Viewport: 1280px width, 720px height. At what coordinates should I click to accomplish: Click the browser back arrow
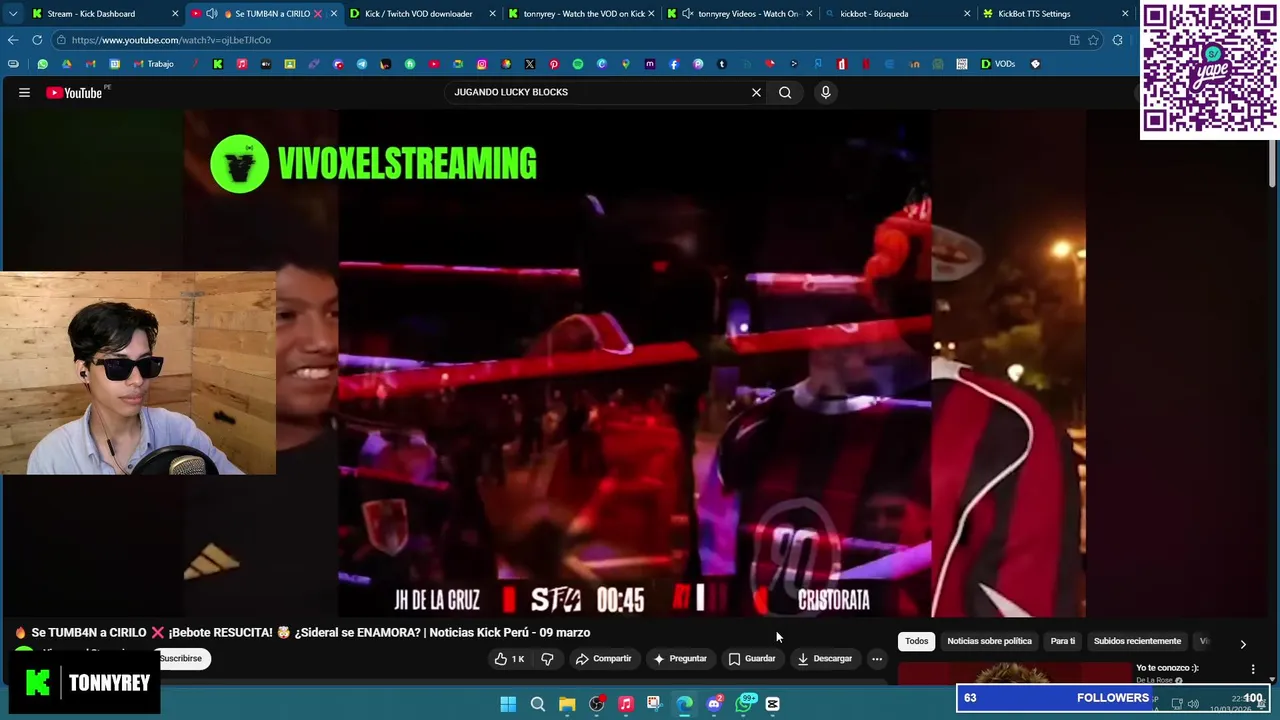(12, 40)
